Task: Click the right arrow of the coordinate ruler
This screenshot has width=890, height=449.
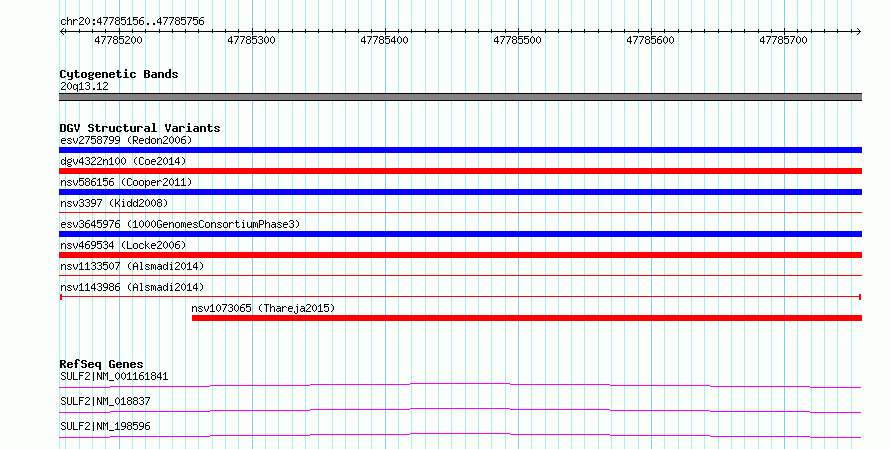Action: click(858, 32)
